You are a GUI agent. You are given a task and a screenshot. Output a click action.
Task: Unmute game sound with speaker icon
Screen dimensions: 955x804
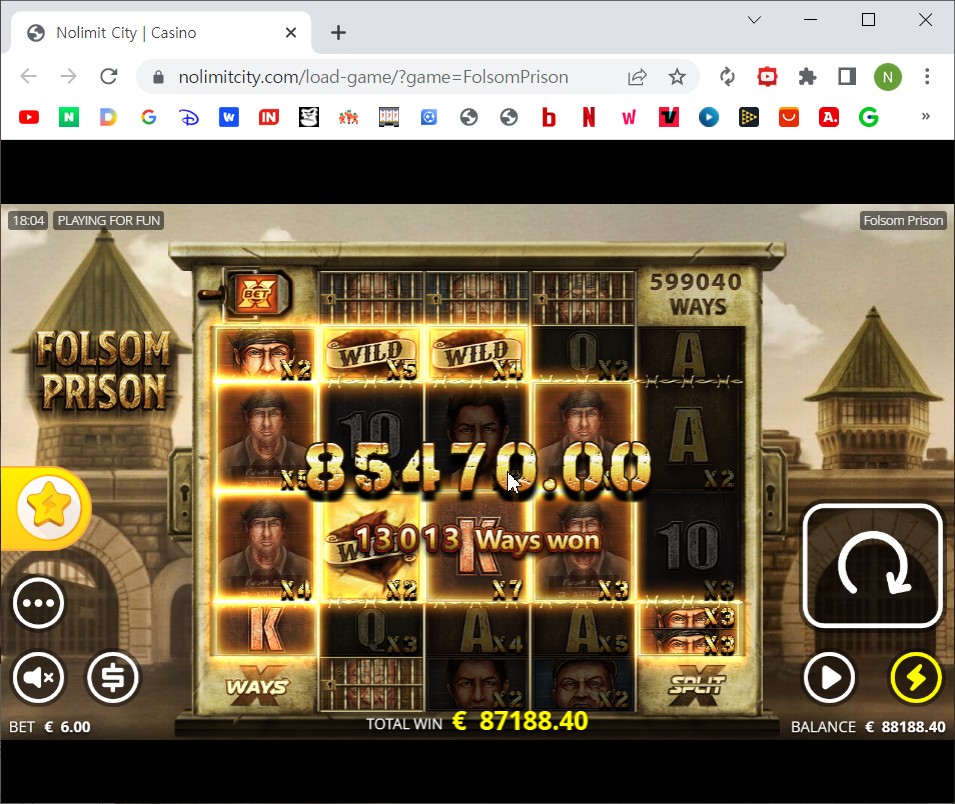click(x=38, y=677)
